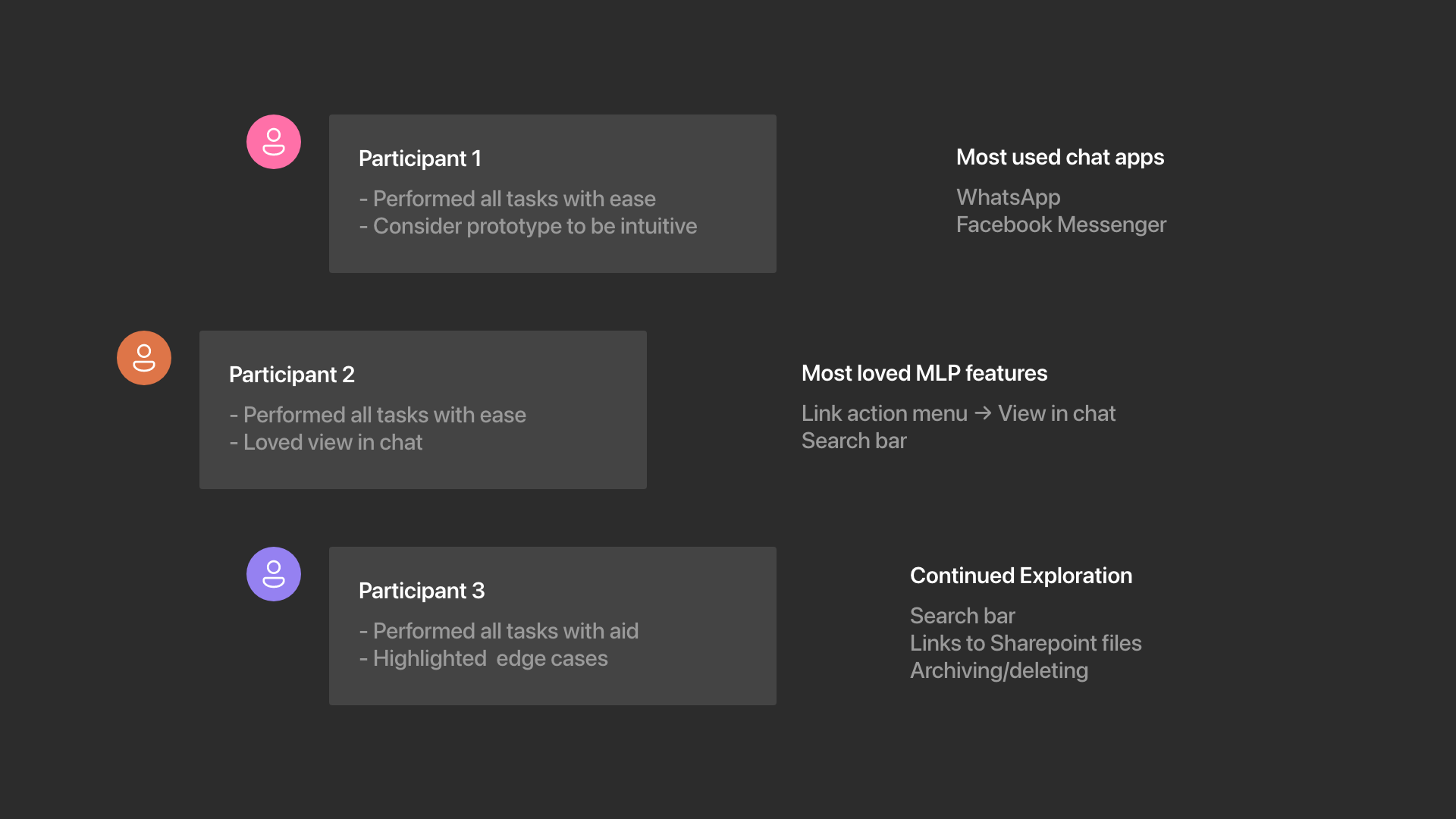Click the orange Participant 2 avatar icon

tap(144, 358)
